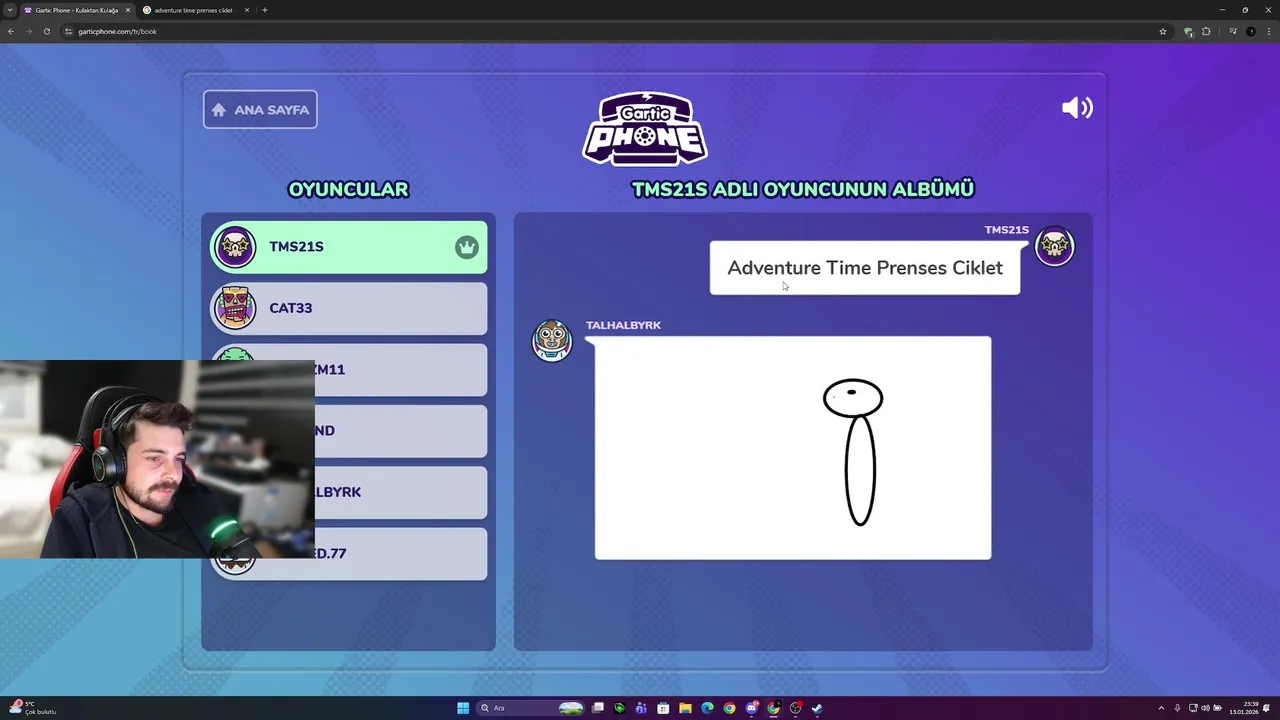Open the Chrome profile avatar
The image size is (1280, 720).
coord(1251,31)
